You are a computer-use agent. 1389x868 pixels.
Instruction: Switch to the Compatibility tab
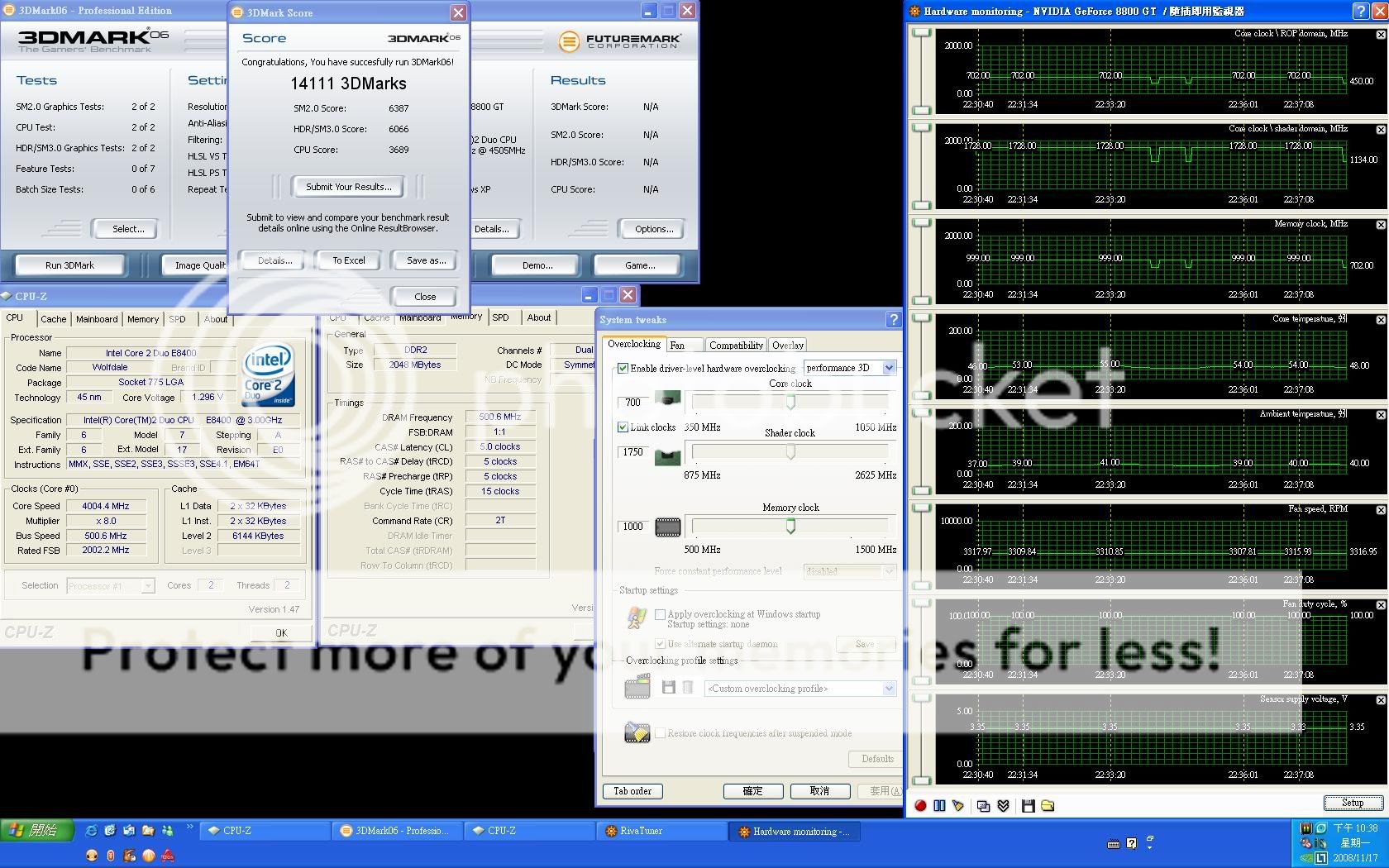736,345
